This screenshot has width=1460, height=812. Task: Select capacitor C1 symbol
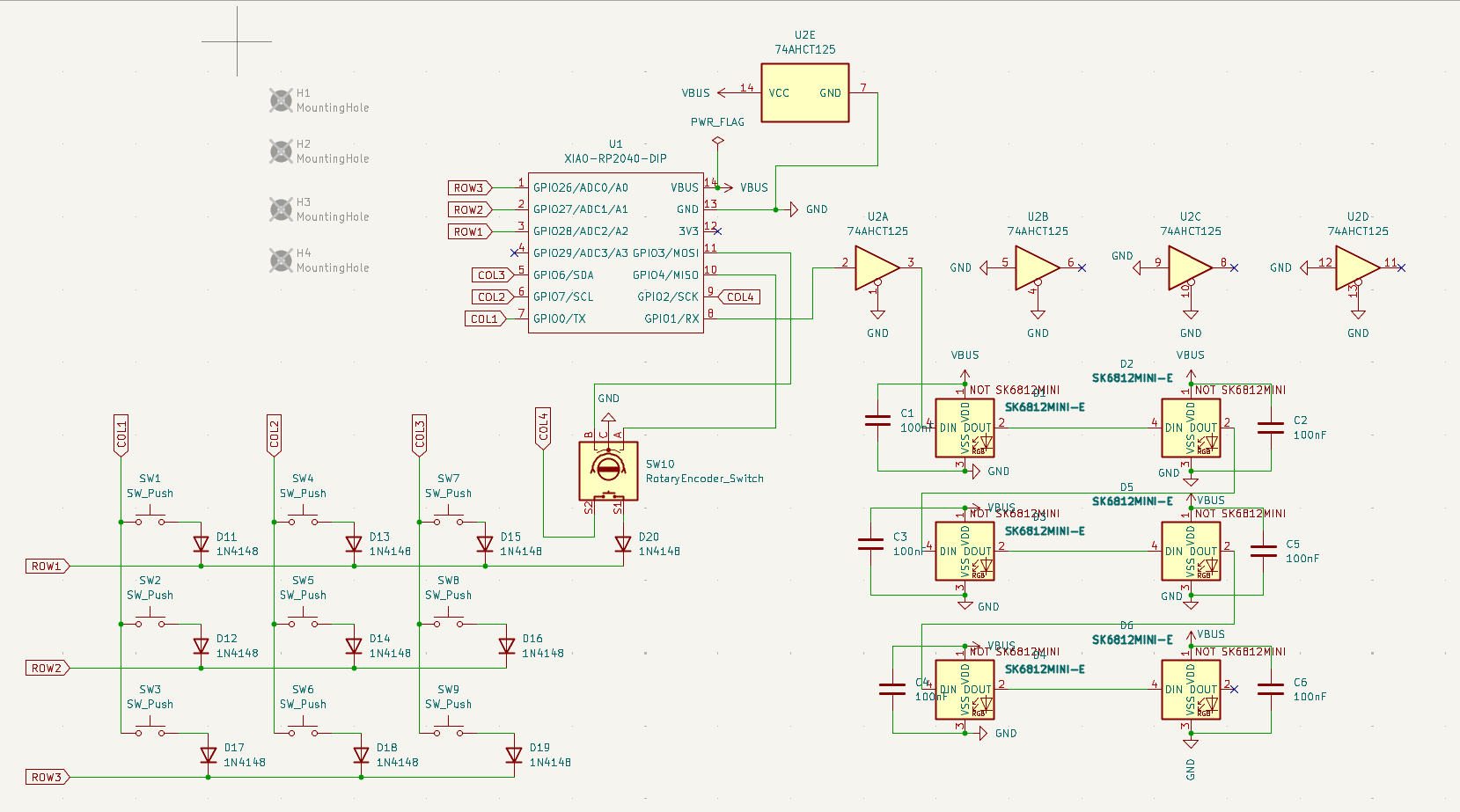click(877, 421)
